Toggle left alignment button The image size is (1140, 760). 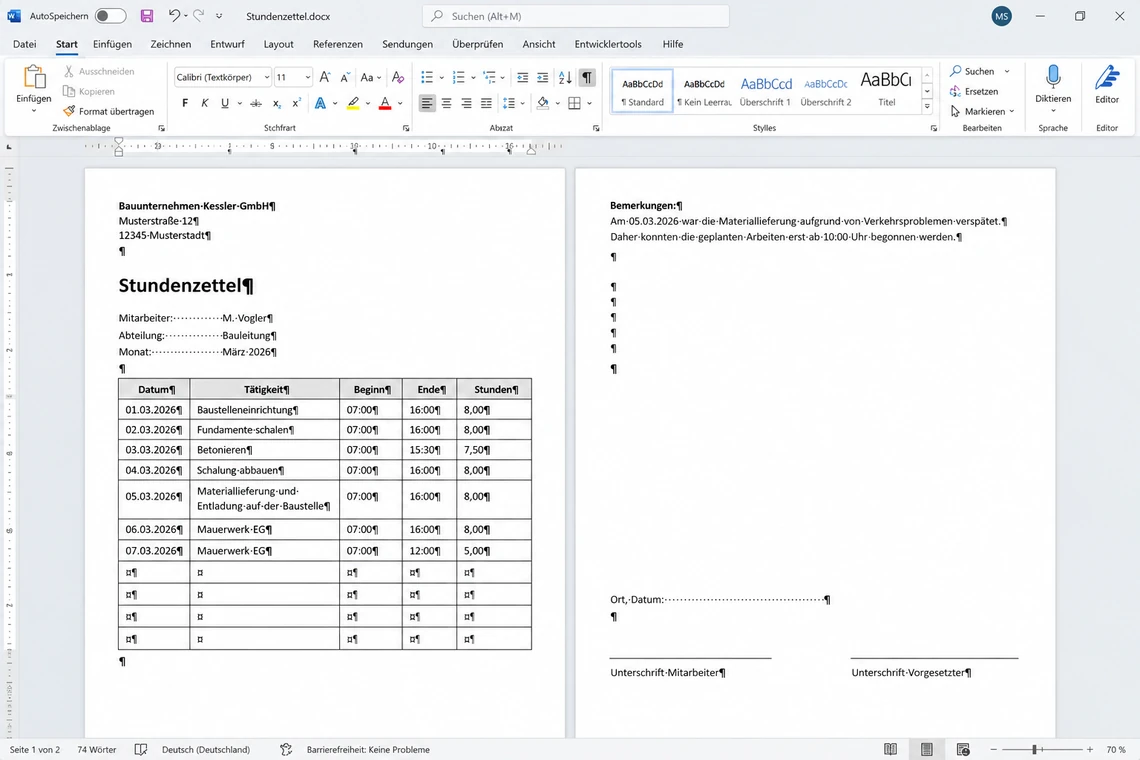pos(427,103)
